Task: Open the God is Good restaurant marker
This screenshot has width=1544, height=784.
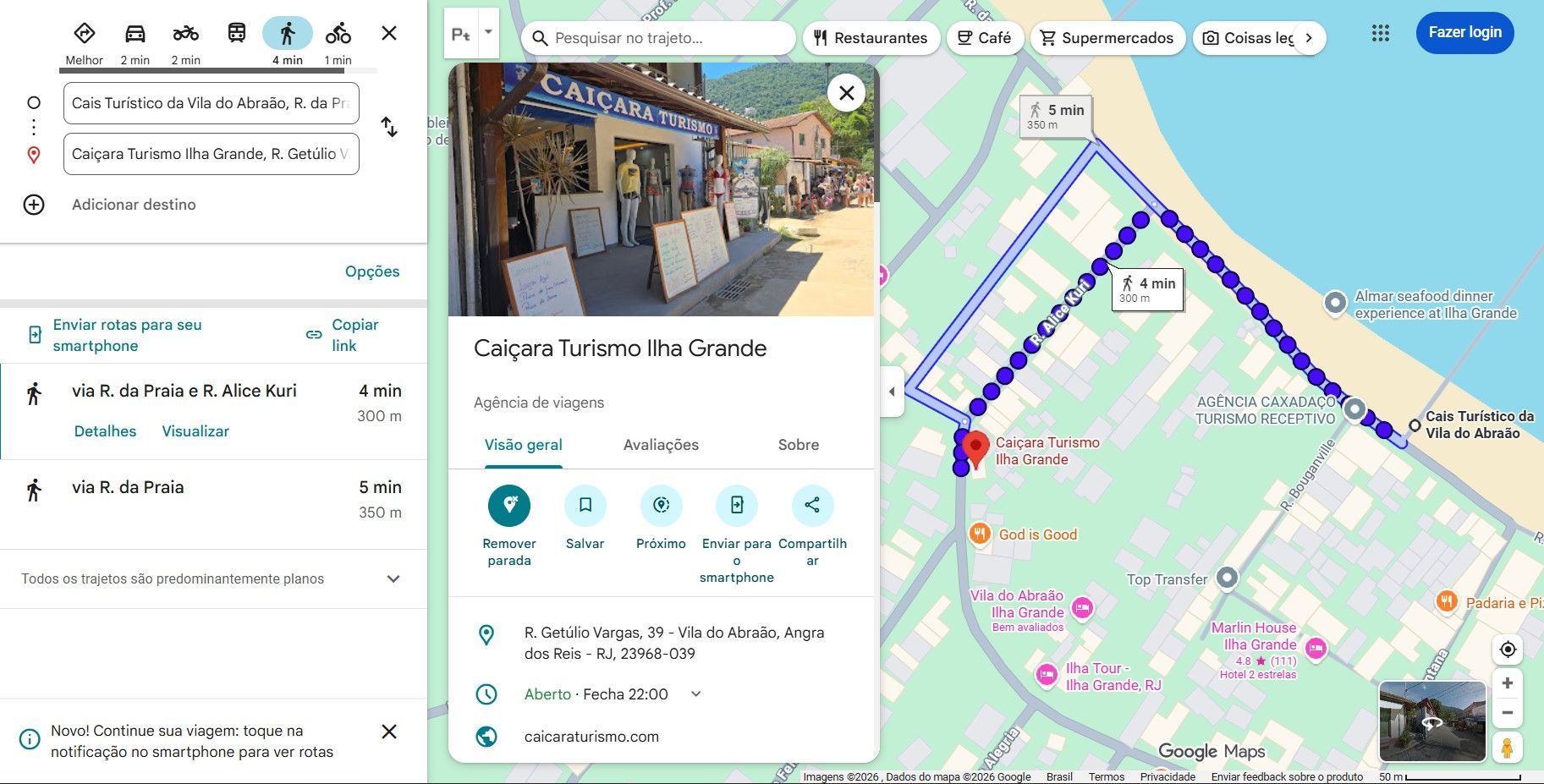Action: point(979,534)
